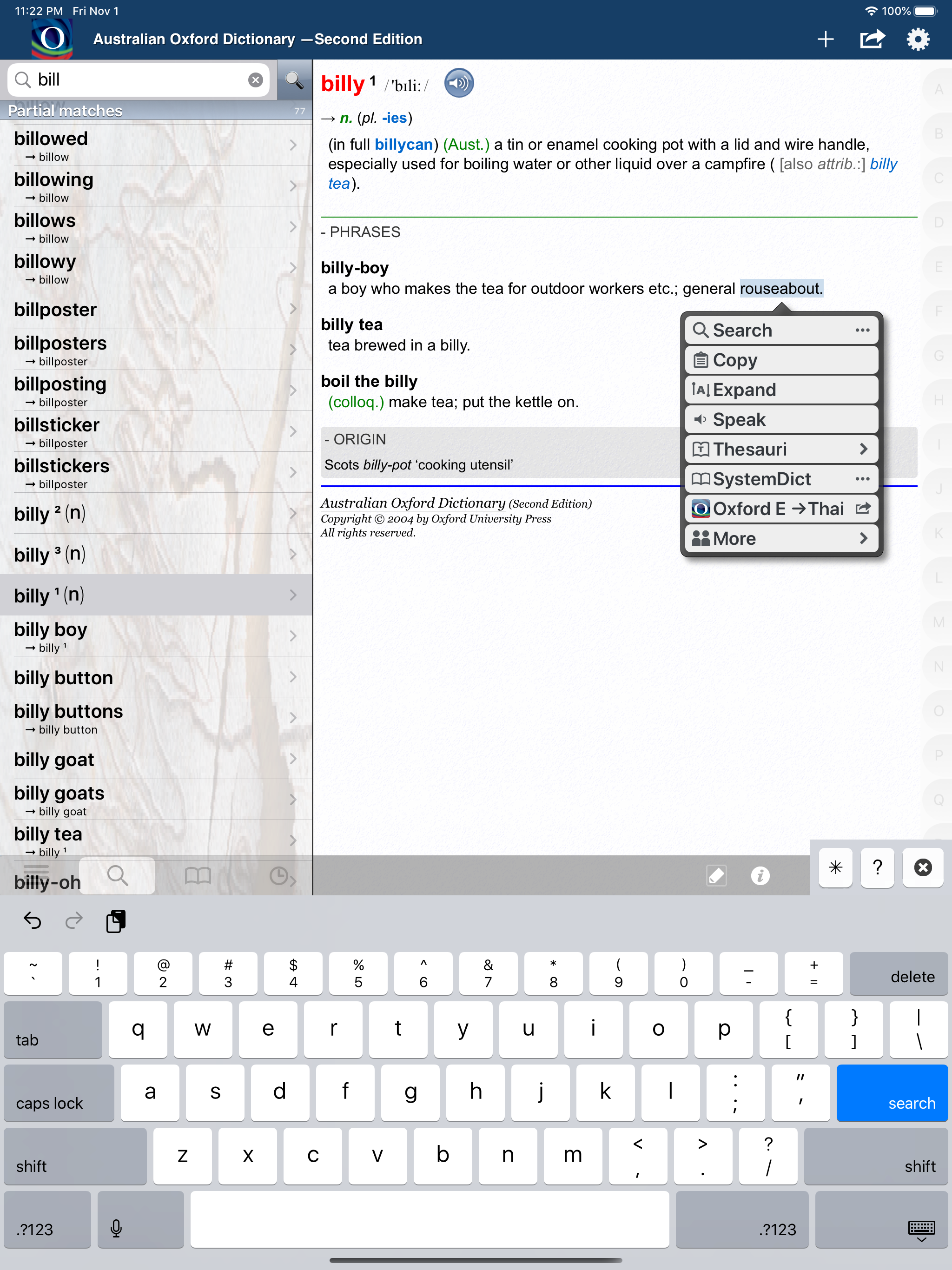Image resolution: width=952 pixels, height=1270 pixels.
Task: Choose Speak in the popup menu
Action: (x=781, y=420)
